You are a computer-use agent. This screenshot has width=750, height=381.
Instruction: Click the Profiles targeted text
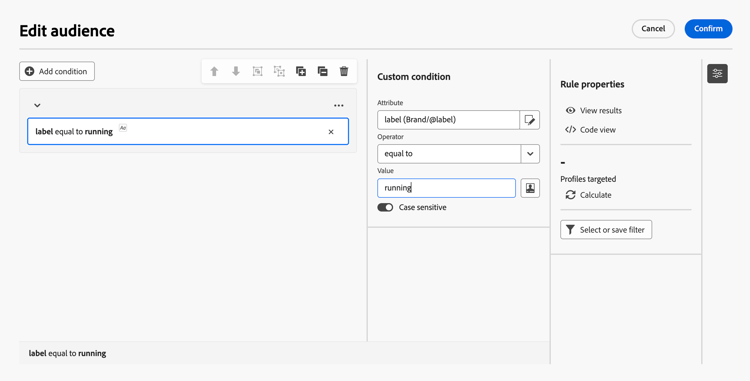(588, 179)
